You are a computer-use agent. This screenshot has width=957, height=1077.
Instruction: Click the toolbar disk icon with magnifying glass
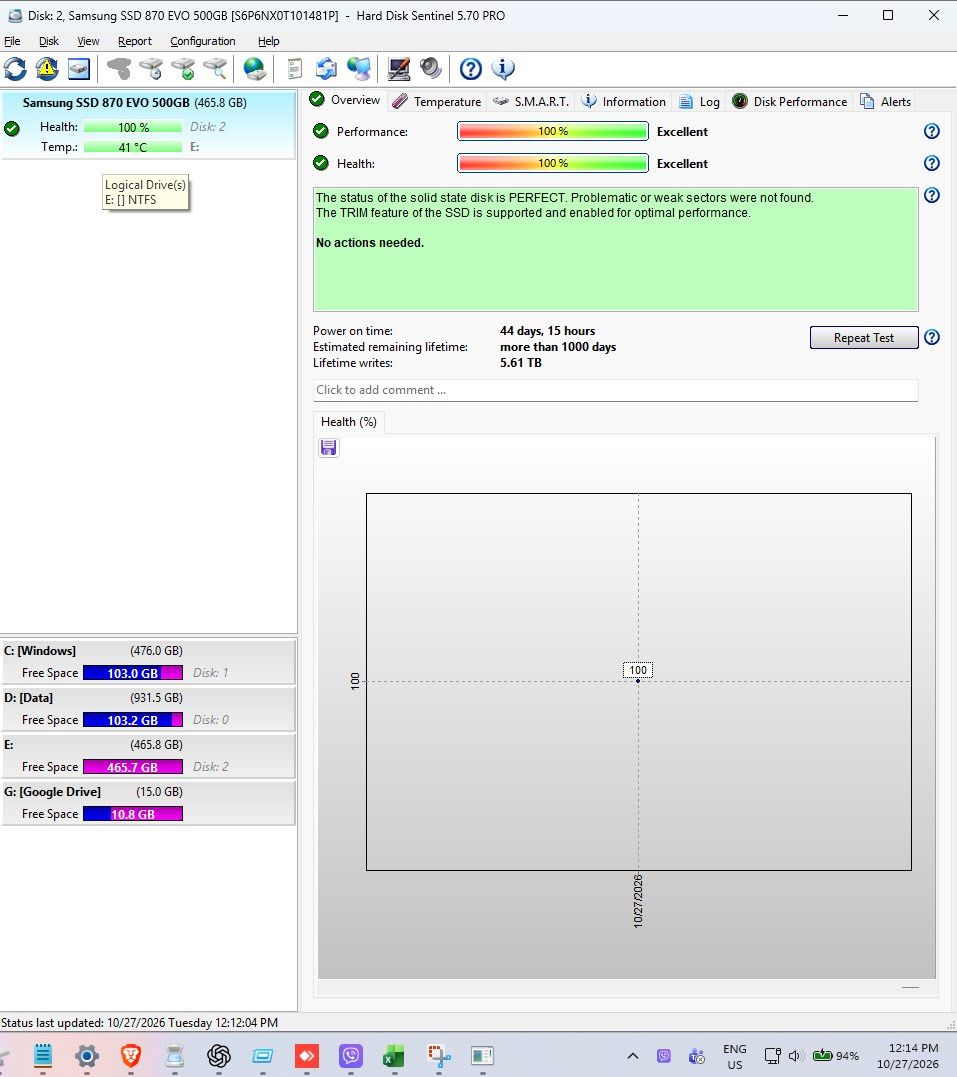pyautogui.click(x=215, y=69)
